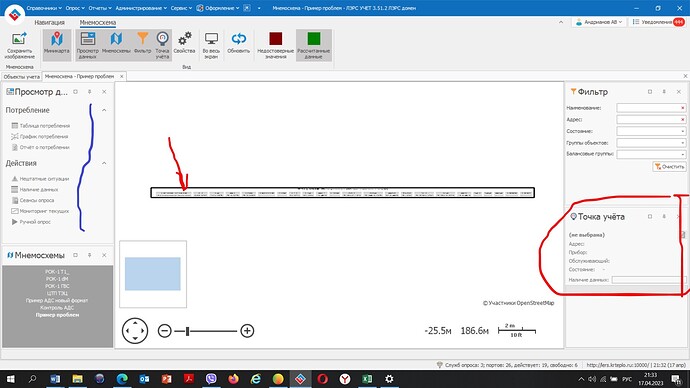Zoom in with the plus button

pyautogui.click(x=247, y=331)
